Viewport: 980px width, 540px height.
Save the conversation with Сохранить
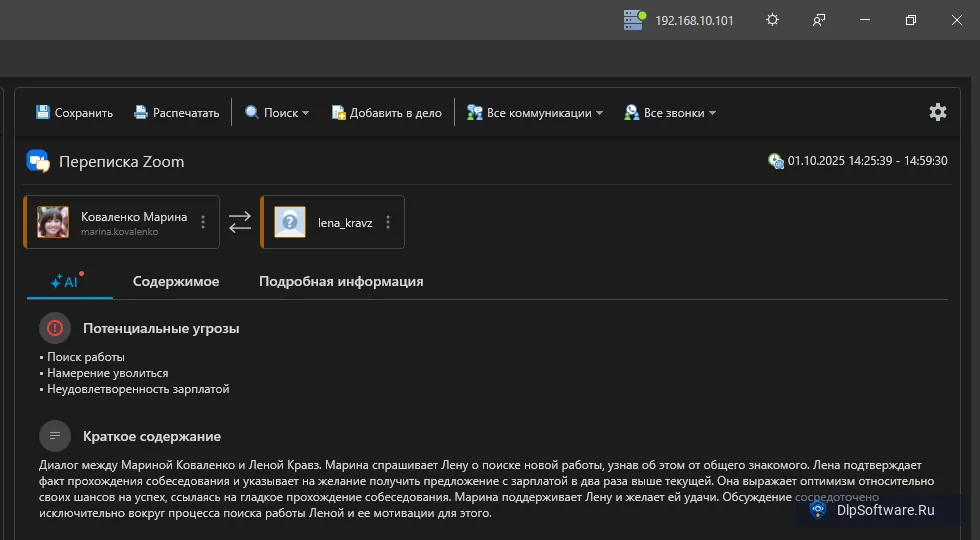click(74, 112)
